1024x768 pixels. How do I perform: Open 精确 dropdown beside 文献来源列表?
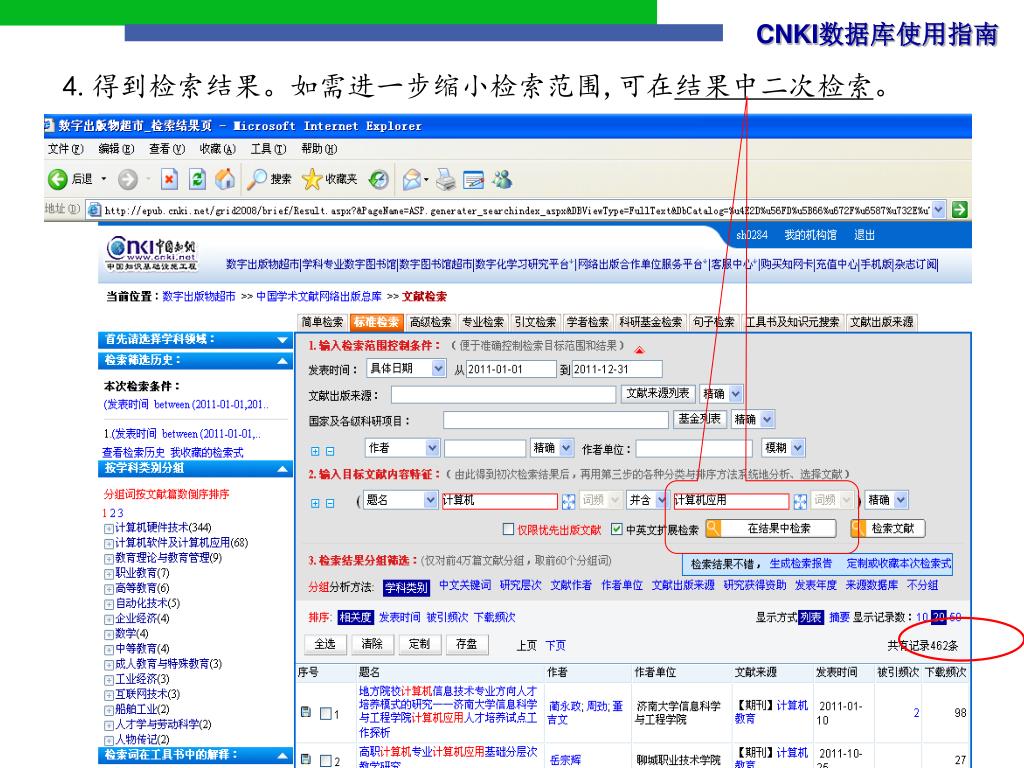coord(735,393)
